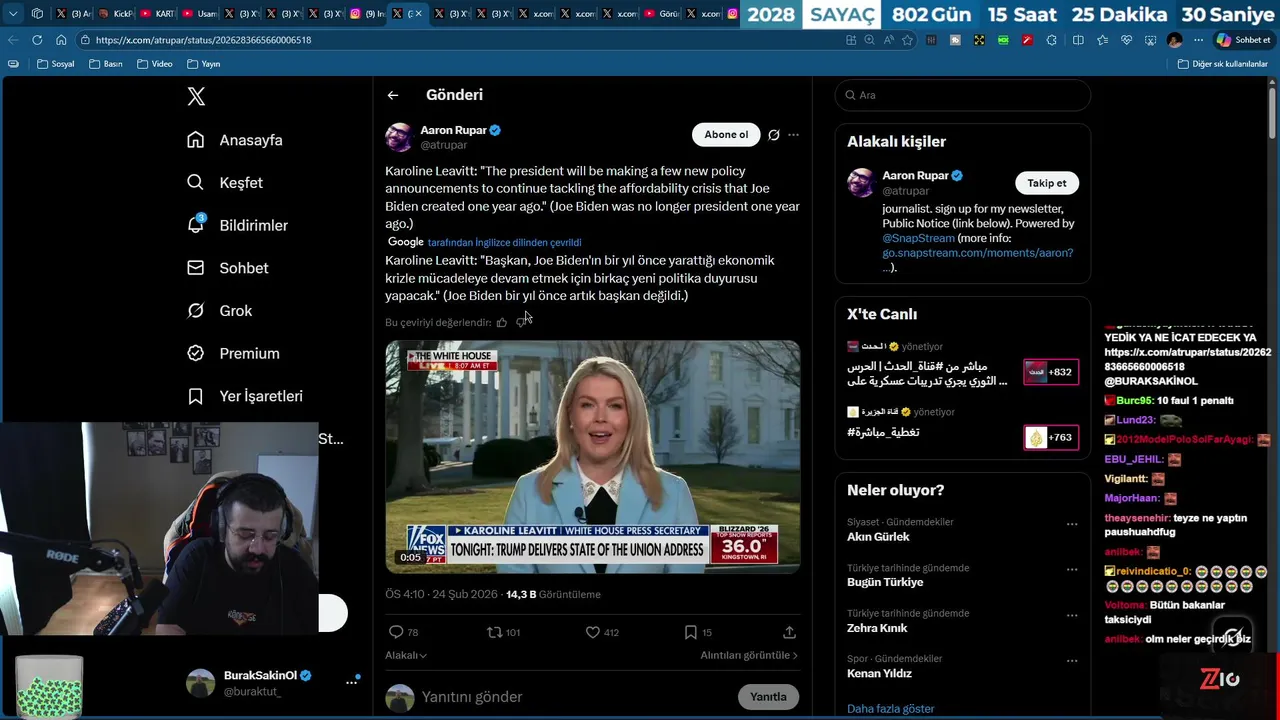Switch to the Instagram (9) tab
The image size is (1280, 720).
367,14
